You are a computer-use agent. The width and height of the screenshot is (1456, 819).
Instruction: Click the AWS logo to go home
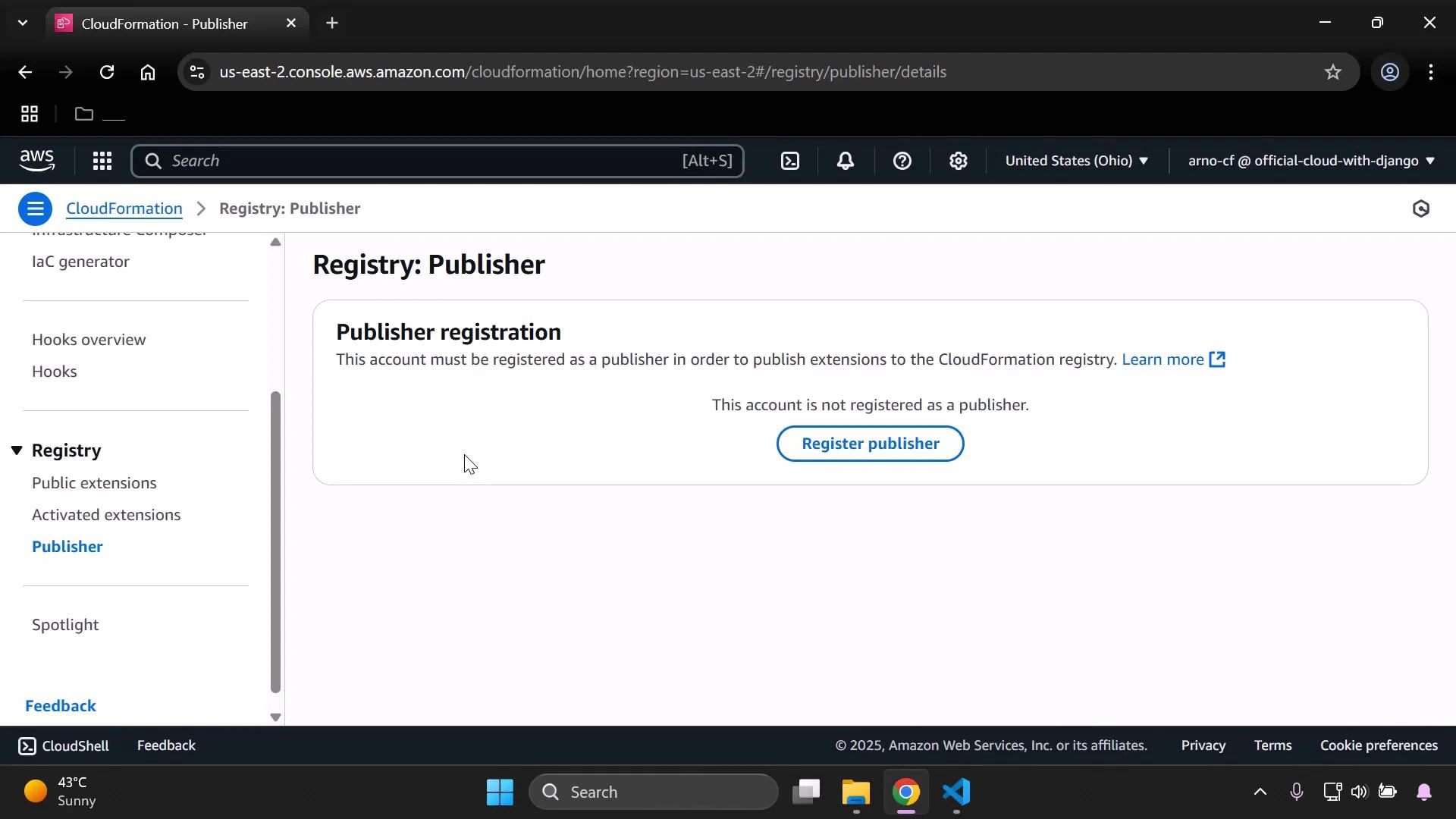[37, 160]
